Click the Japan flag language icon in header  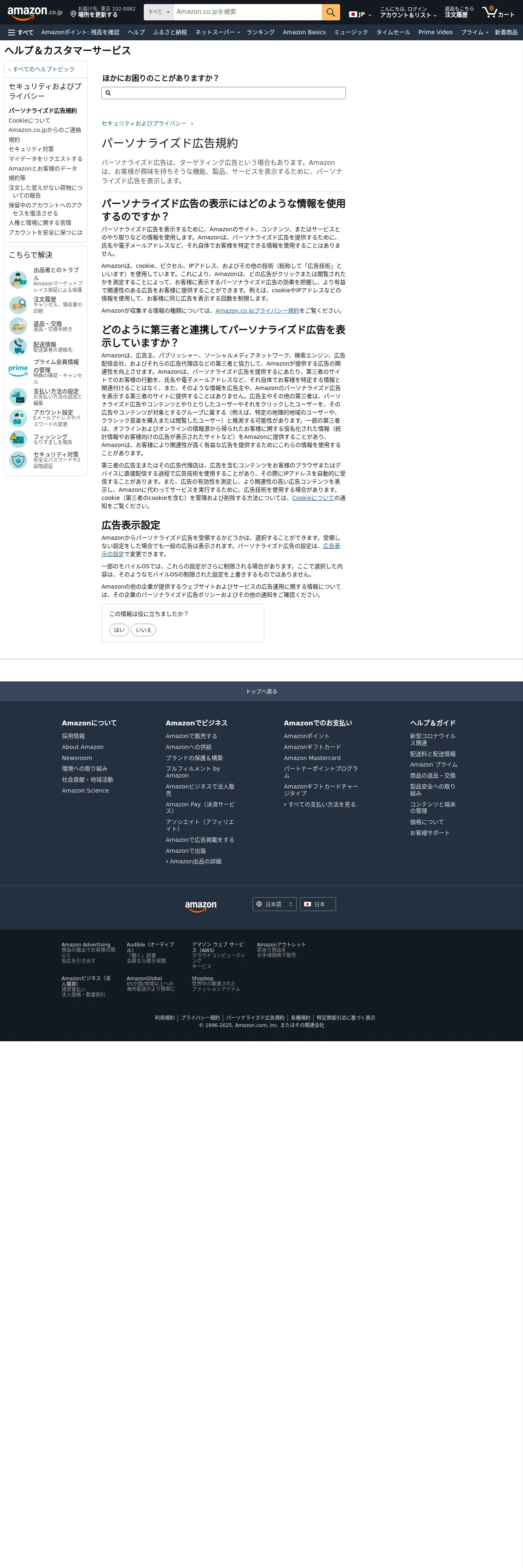[352, 14]
